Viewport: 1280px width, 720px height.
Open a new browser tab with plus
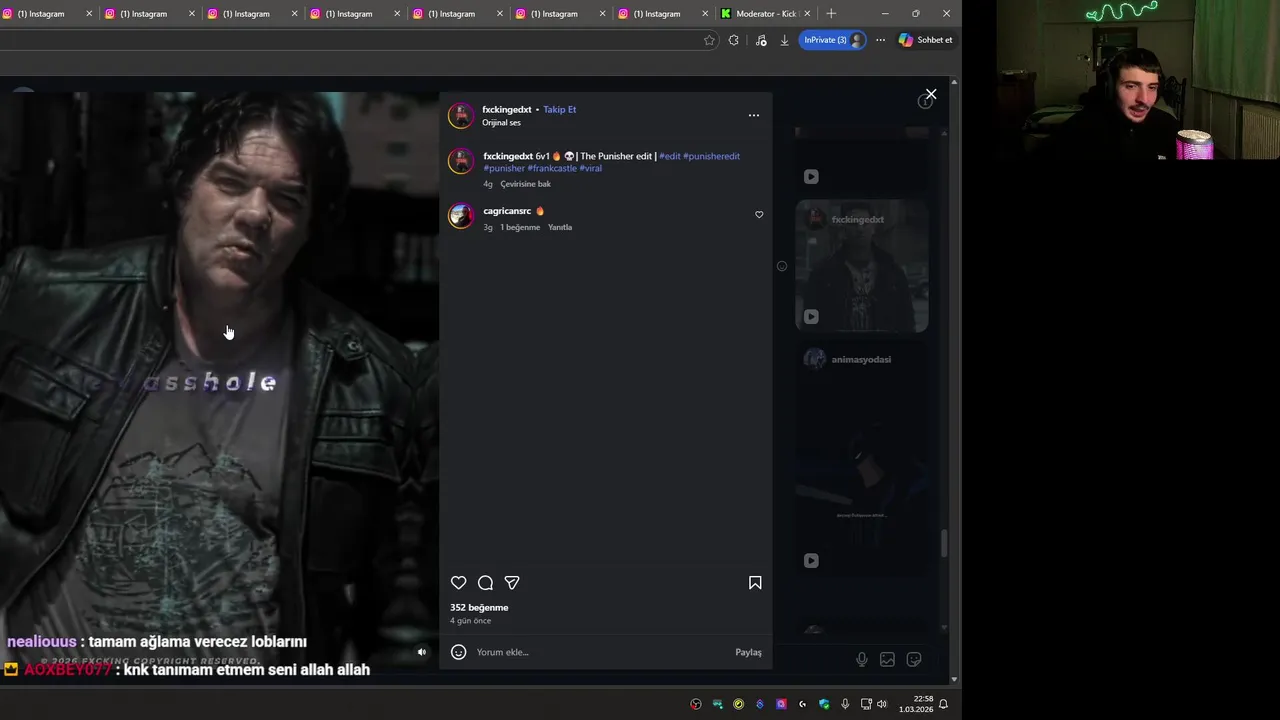tap(831, 13)
